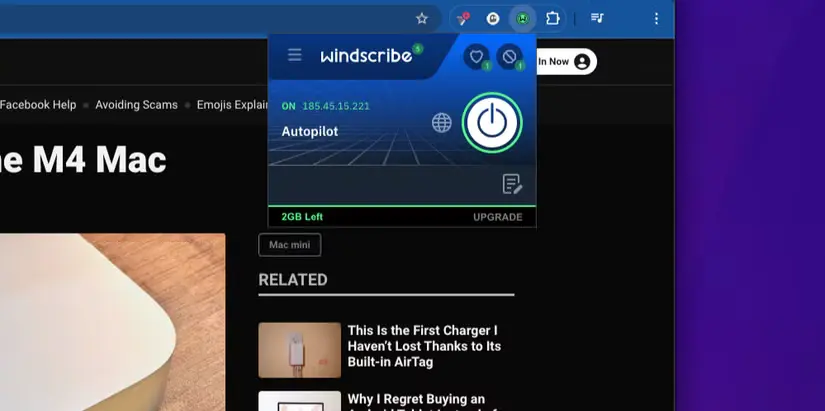Select Autopilot location label
Image resolution: width=825 pixels, height=411 pixels.
click(x=310, y=132)
